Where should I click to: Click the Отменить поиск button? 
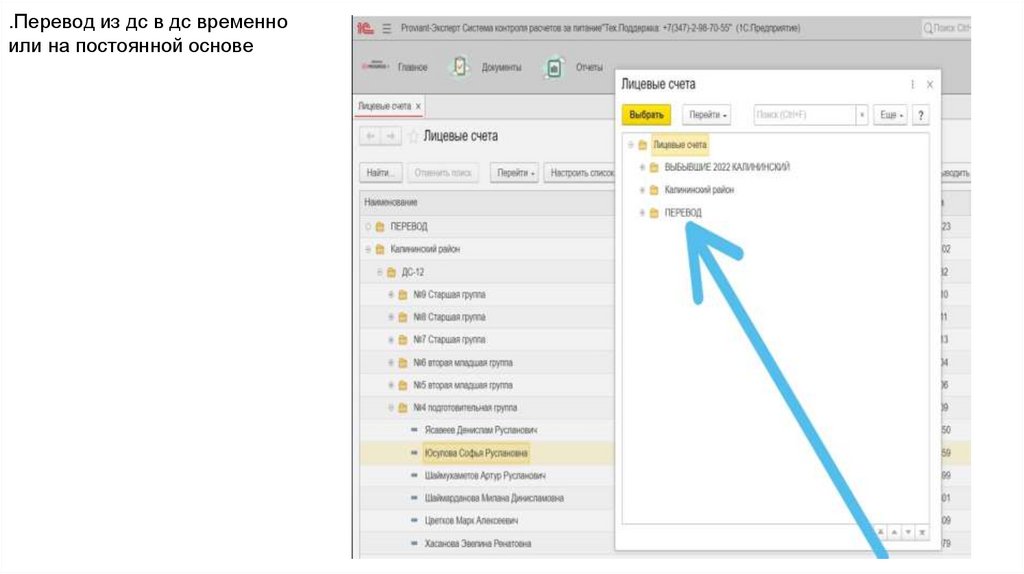(443, 173)
